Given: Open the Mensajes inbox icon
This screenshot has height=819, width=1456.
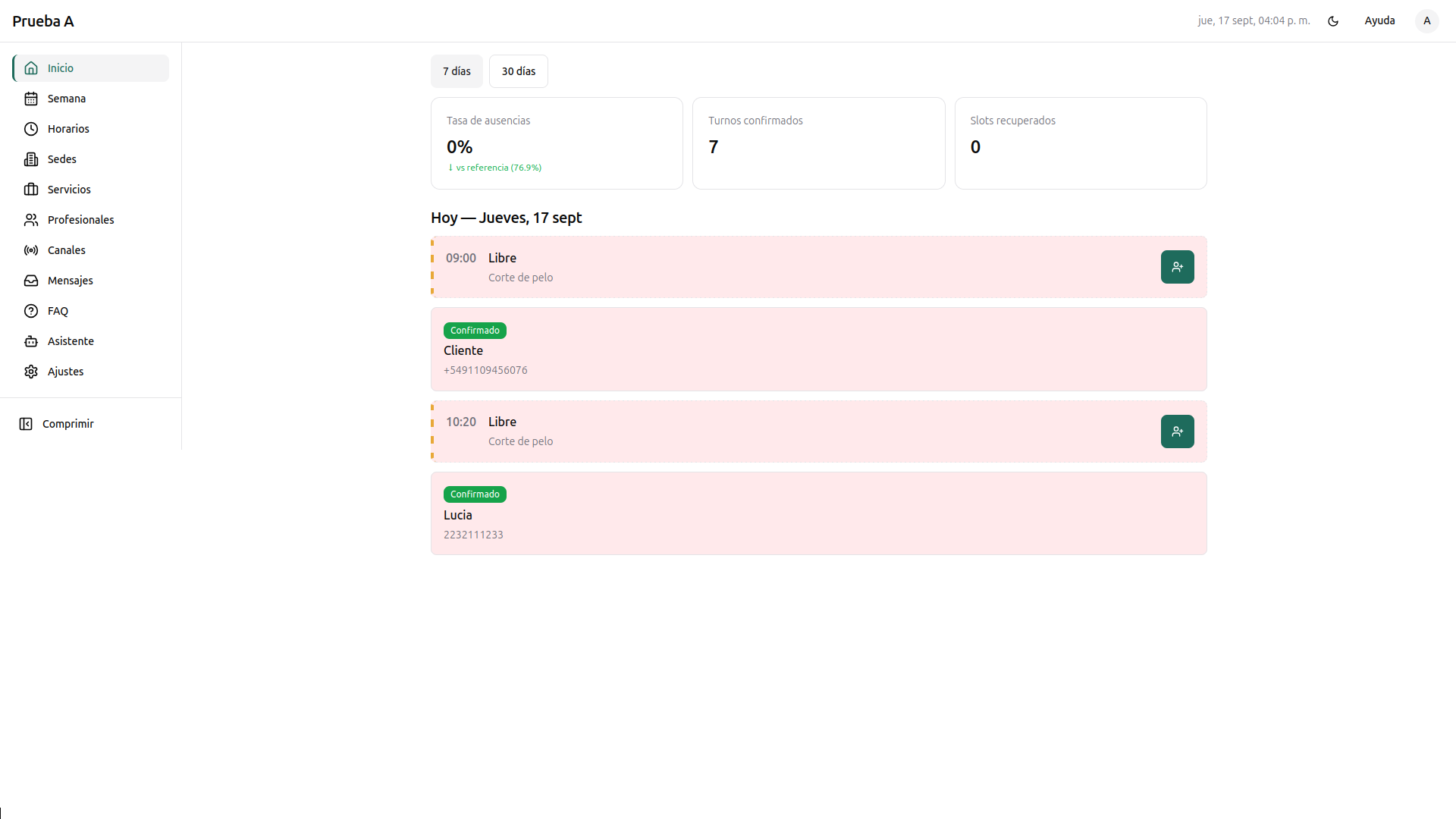Looking at the screenshot, I should pos(31,281).
